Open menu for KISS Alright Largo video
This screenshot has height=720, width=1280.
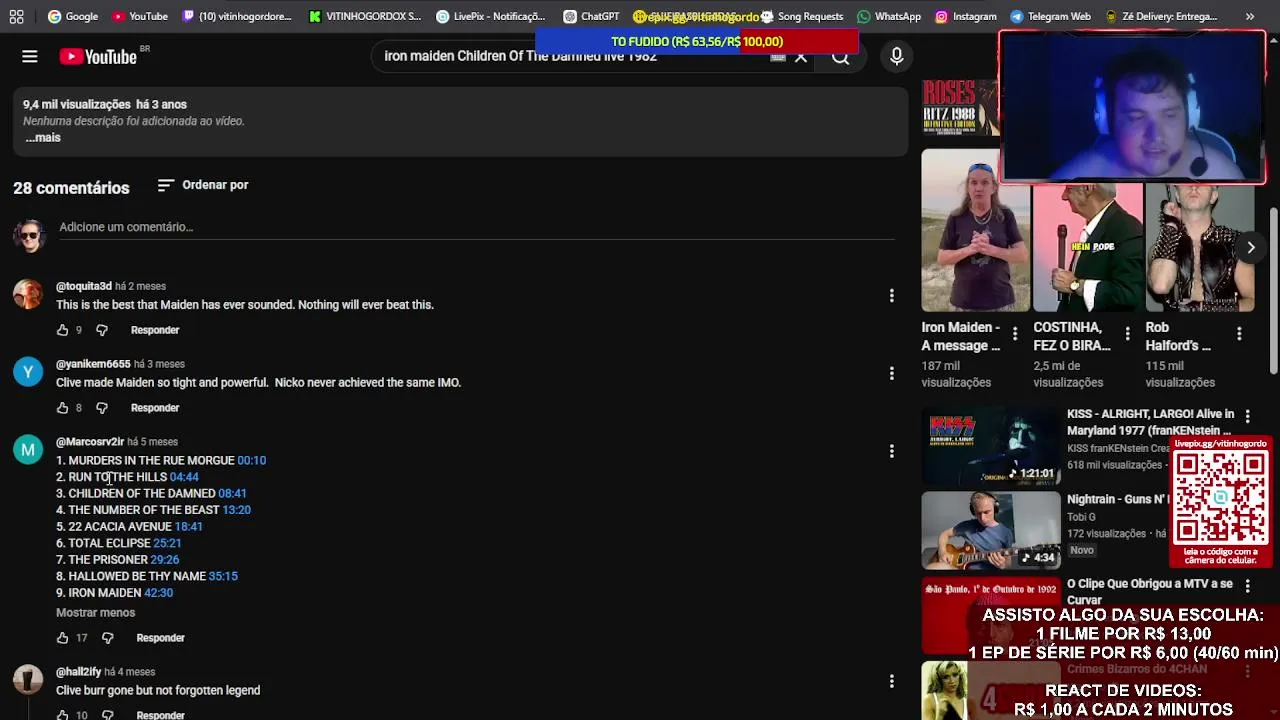point(1247,416)
